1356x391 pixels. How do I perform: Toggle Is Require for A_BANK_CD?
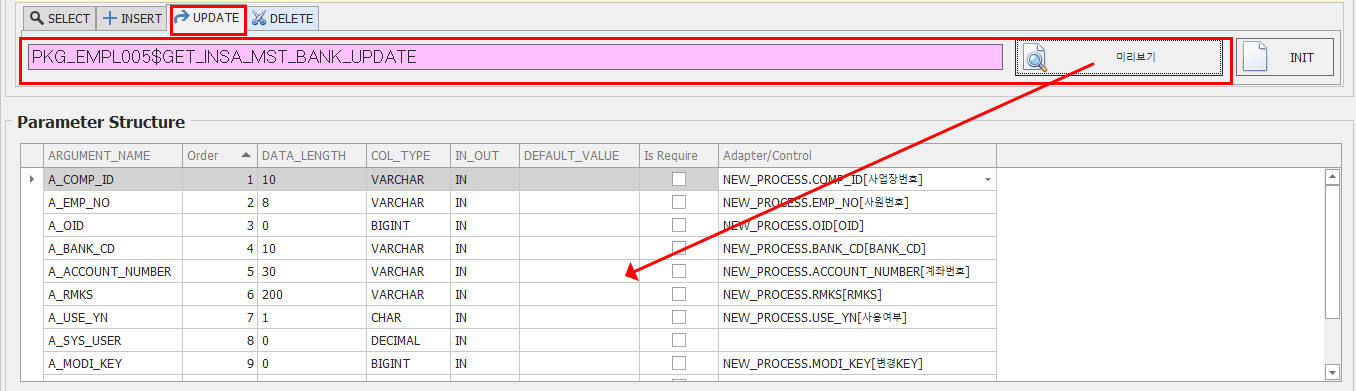click(679, 248)
